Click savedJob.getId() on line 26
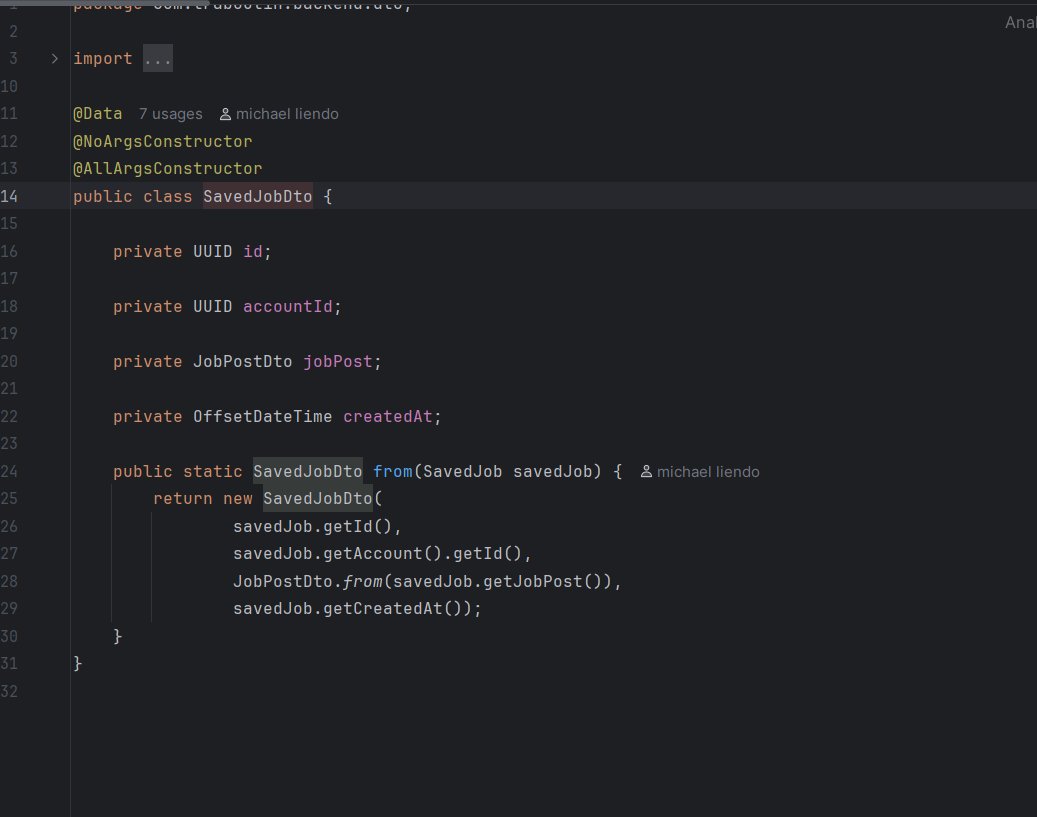 point(313,527)
